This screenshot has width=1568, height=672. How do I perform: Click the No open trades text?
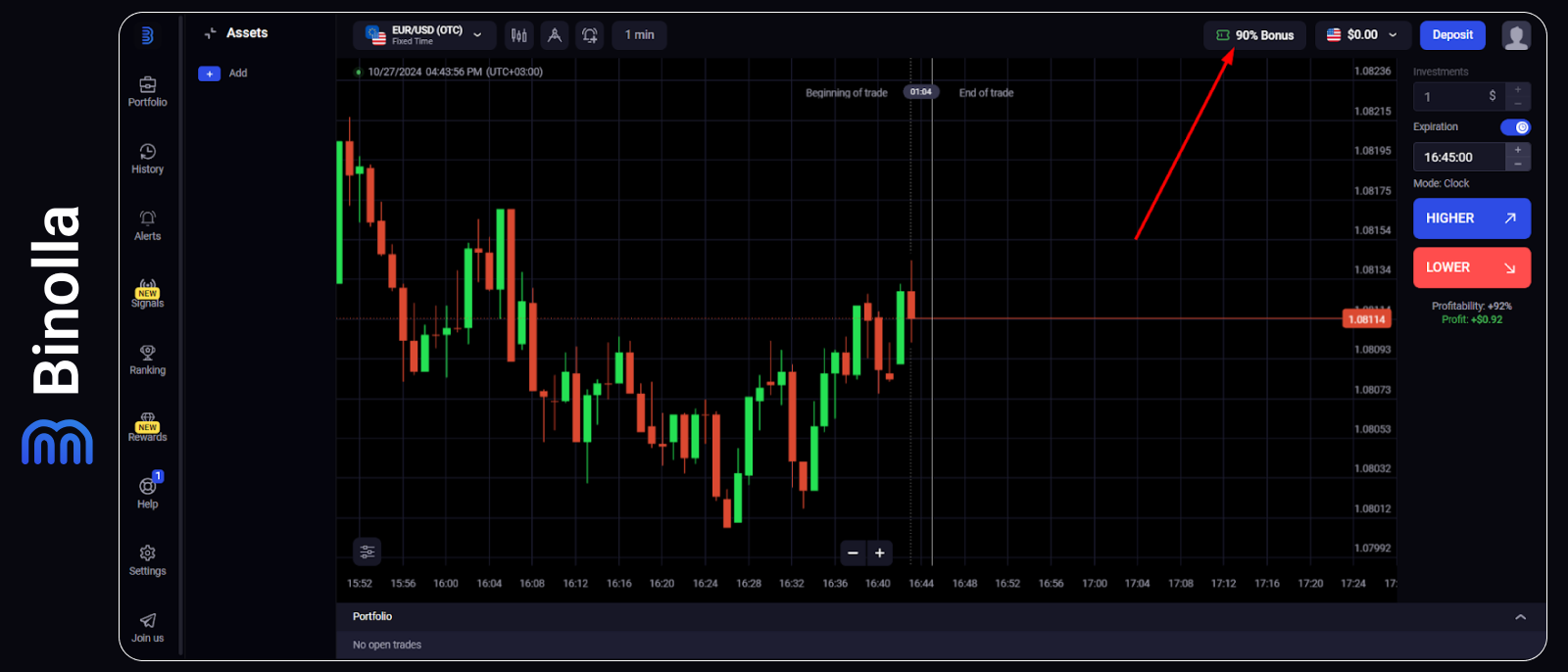[x=387, y=645]
